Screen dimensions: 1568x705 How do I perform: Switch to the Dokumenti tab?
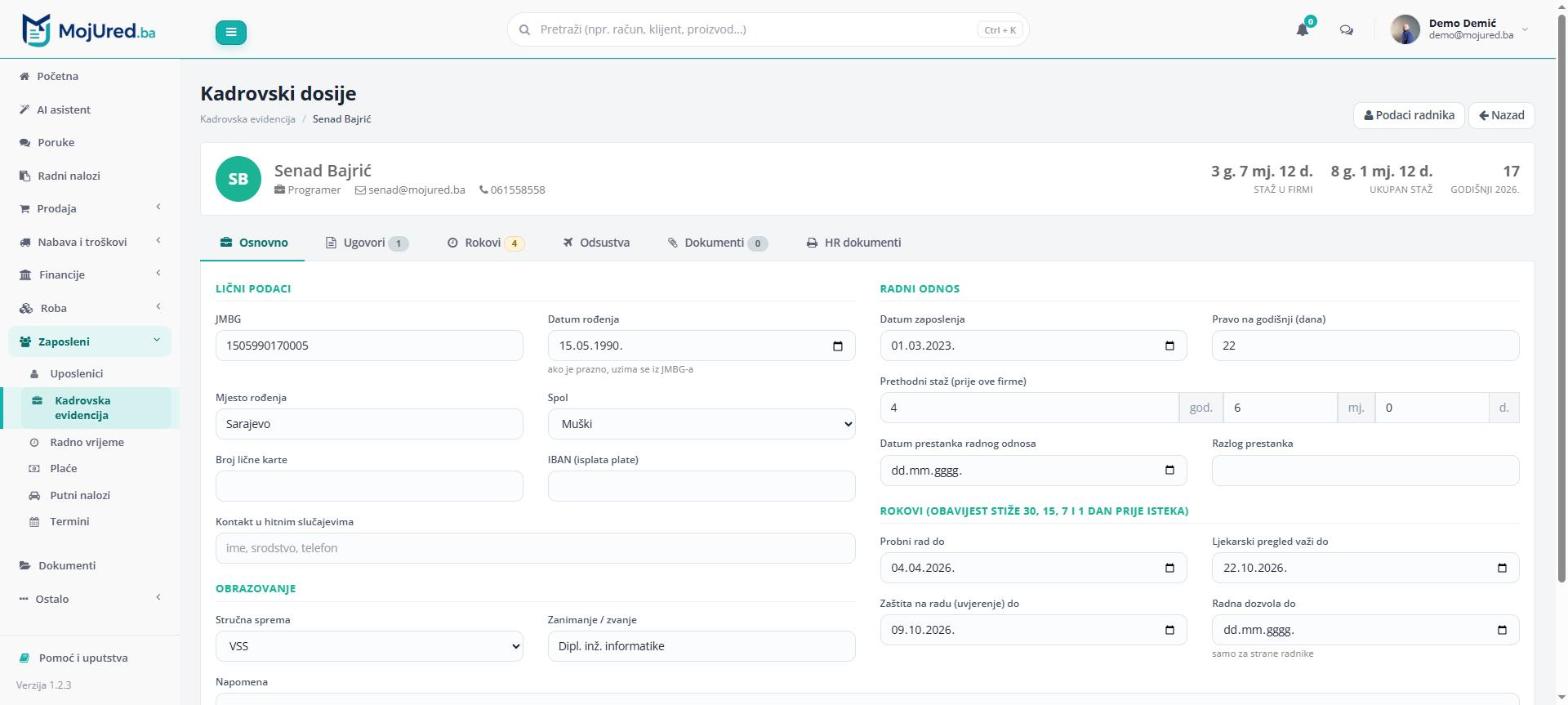(x=717, y=243)
